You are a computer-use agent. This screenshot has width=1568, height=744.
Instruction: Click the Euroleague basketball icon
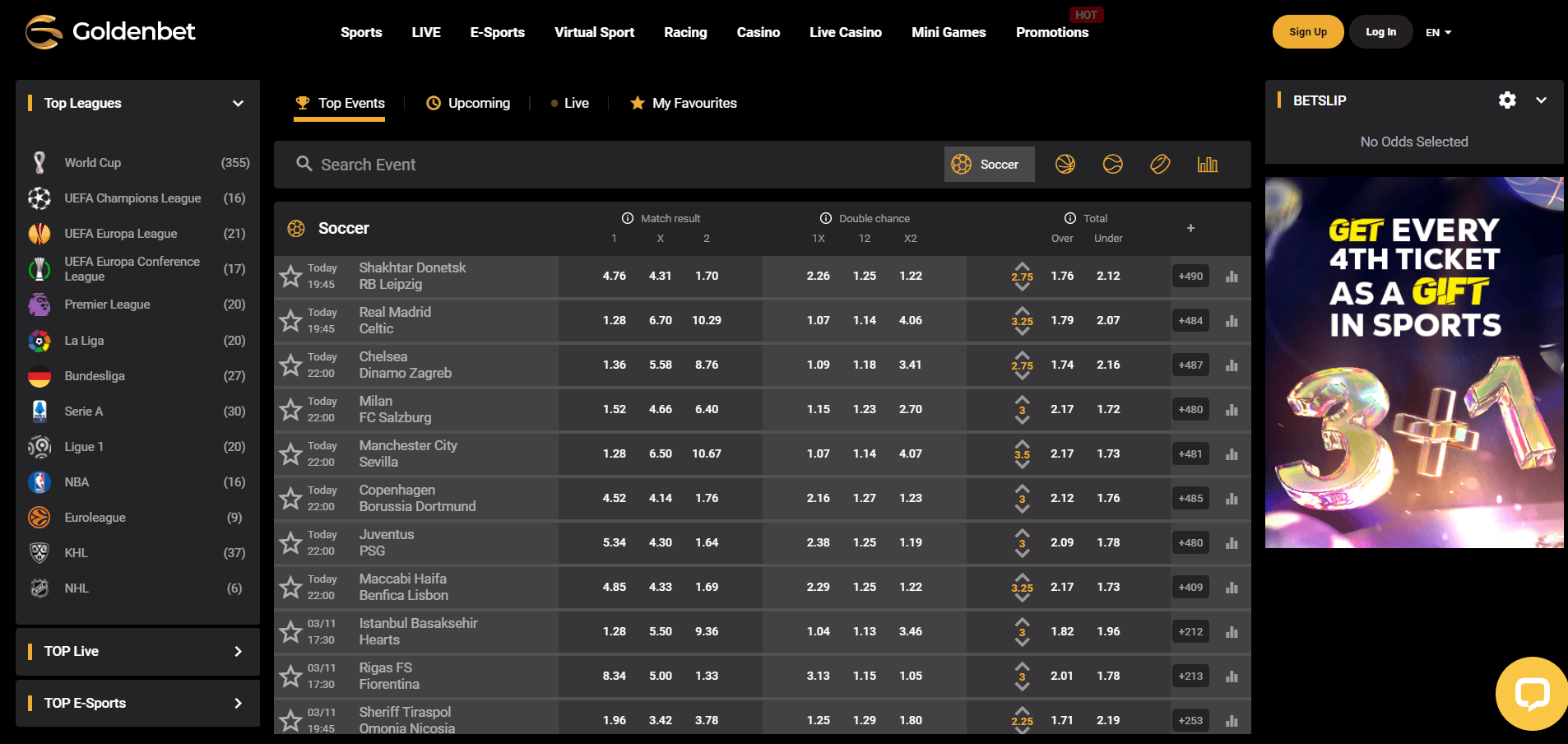[39, 518]
